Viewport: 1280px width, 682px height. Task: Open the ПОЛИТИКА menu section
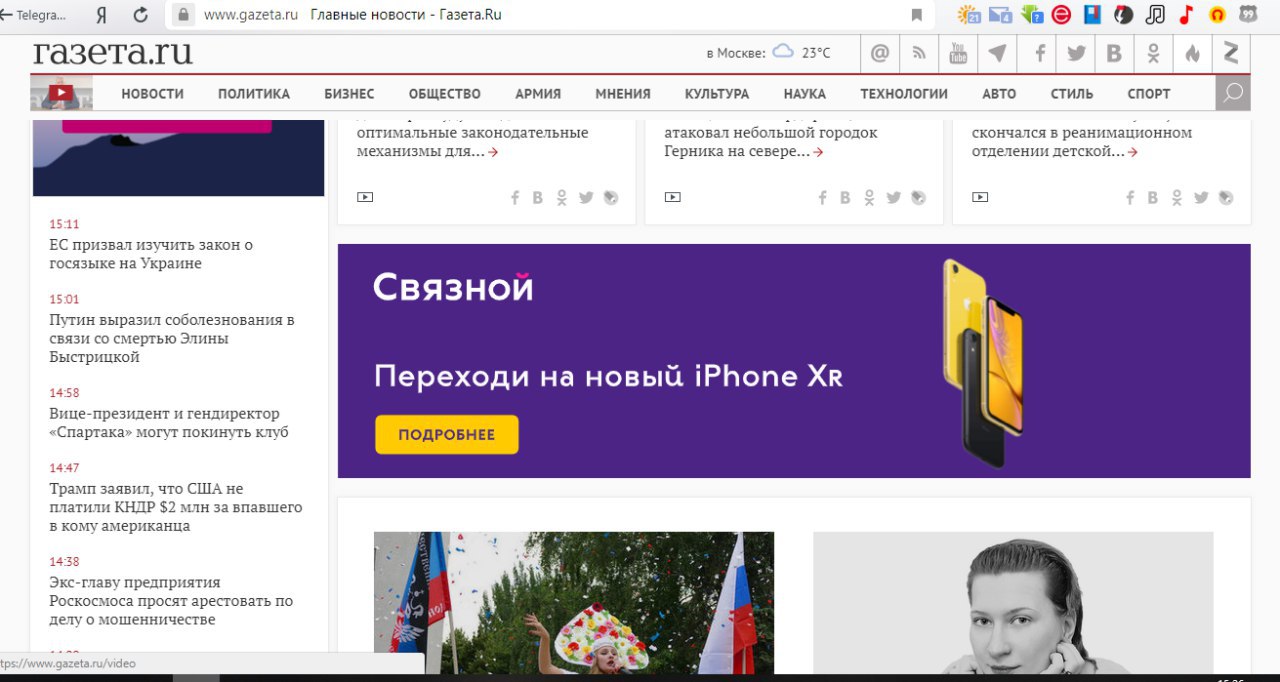pyautogui.click(x=254, y=94)
